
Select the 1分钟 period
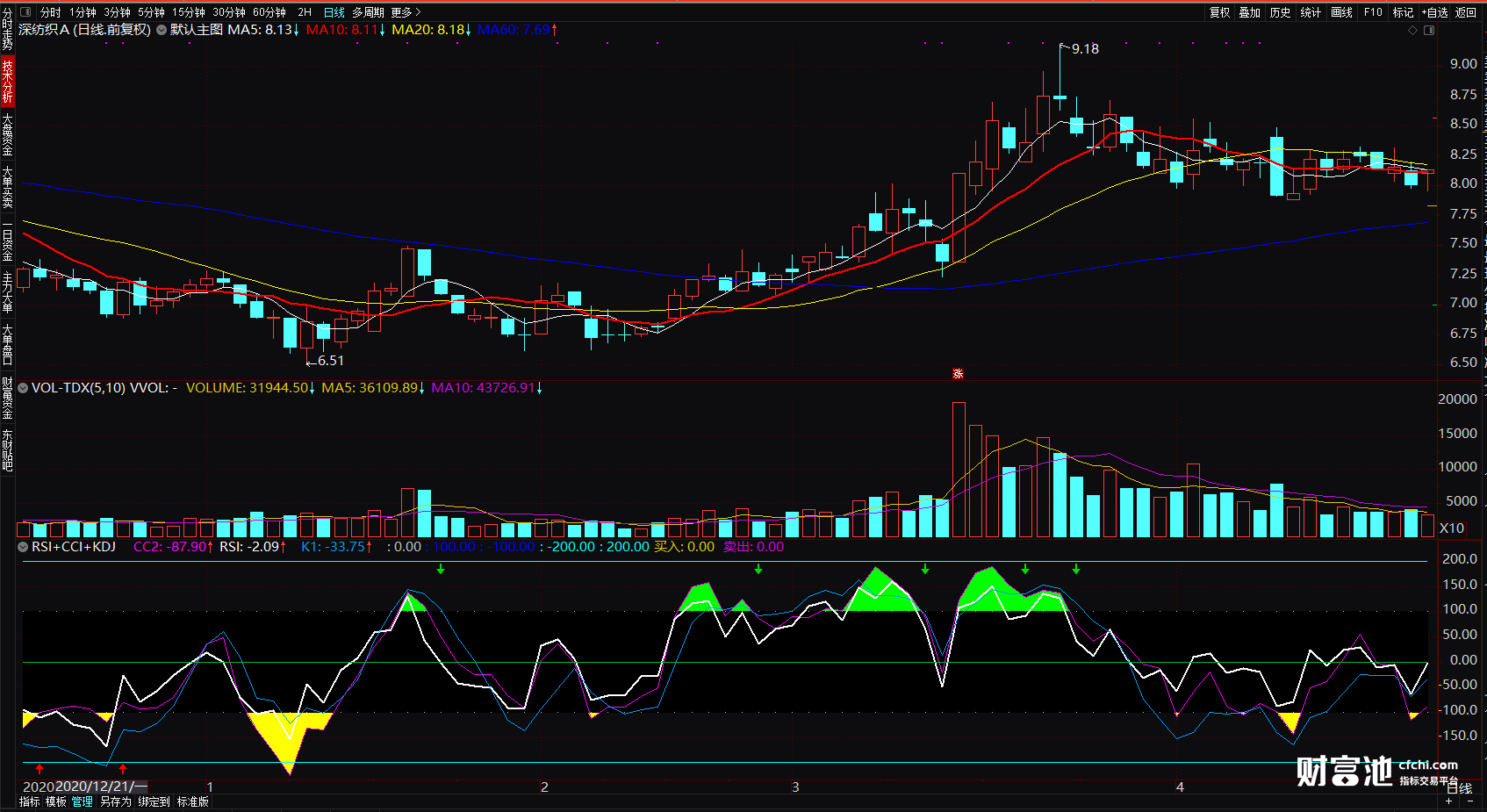coord(83,12)
